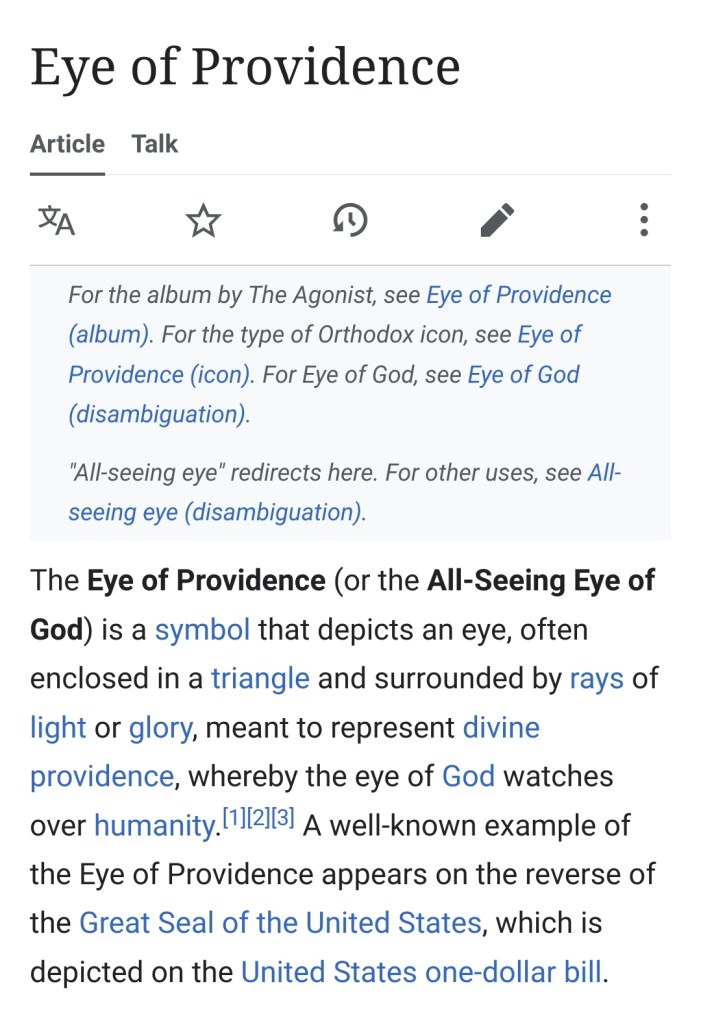The image size is (701, 1023).
Task: Select the Article tab
Action: [67, 144]
